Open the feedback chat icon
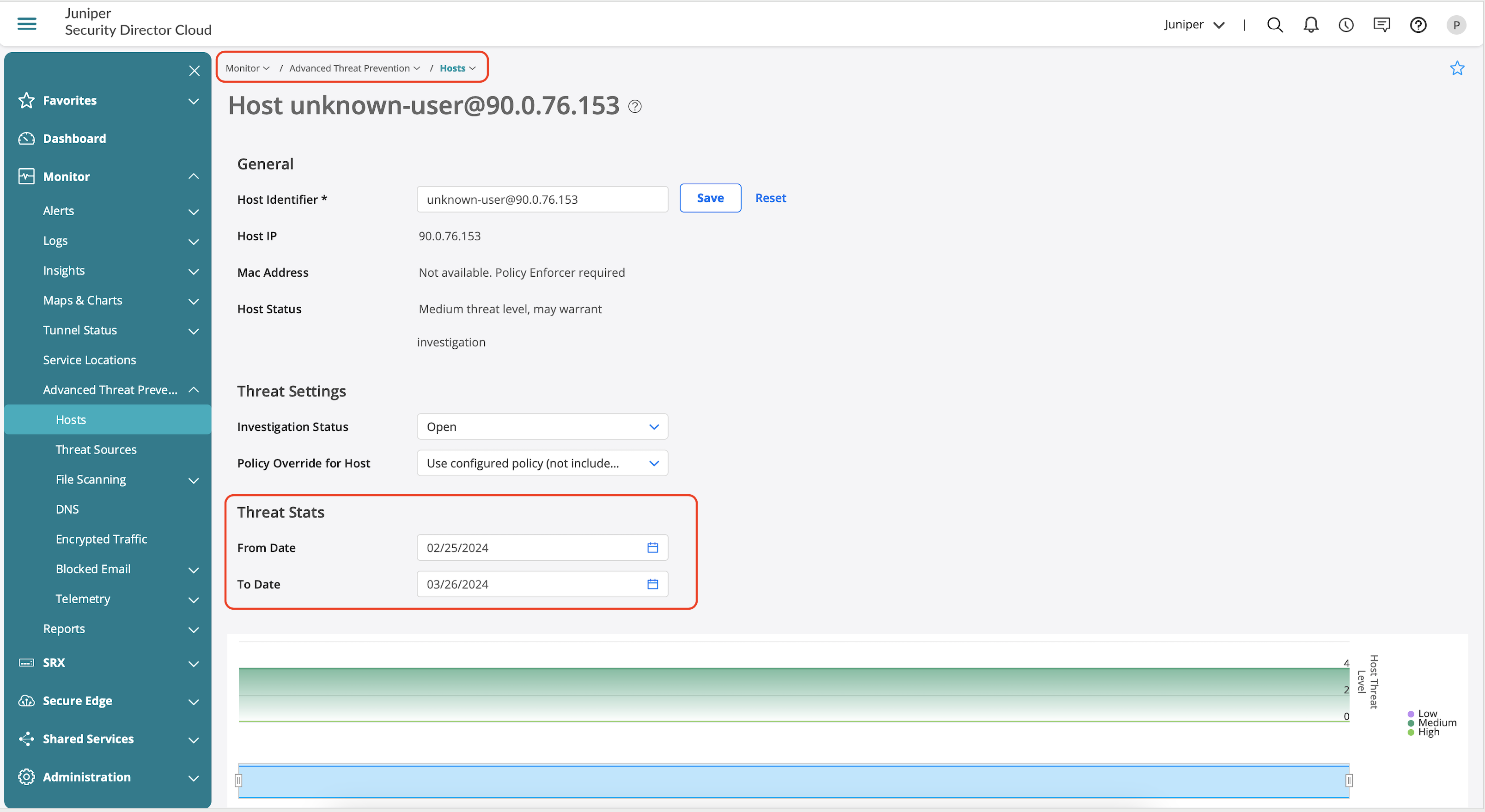Image resolution: width=1485 pixels, height=812 pixels. click(1382, 25)
